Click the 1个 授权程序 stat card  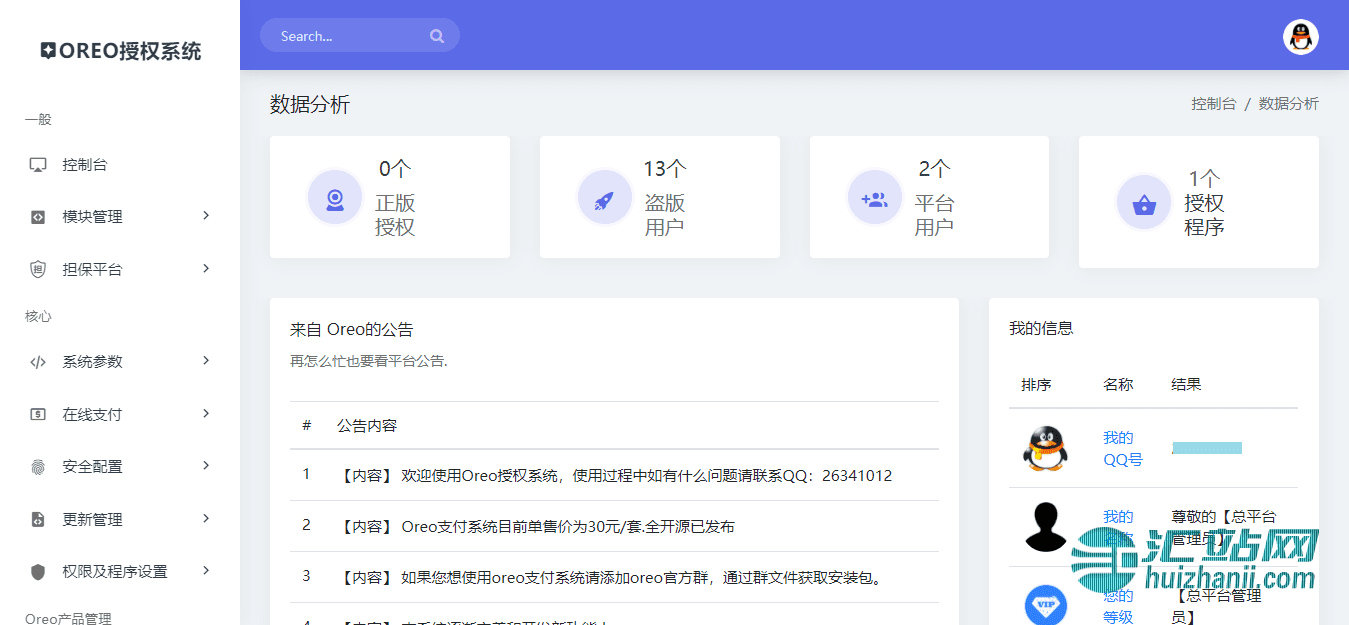1199,202
